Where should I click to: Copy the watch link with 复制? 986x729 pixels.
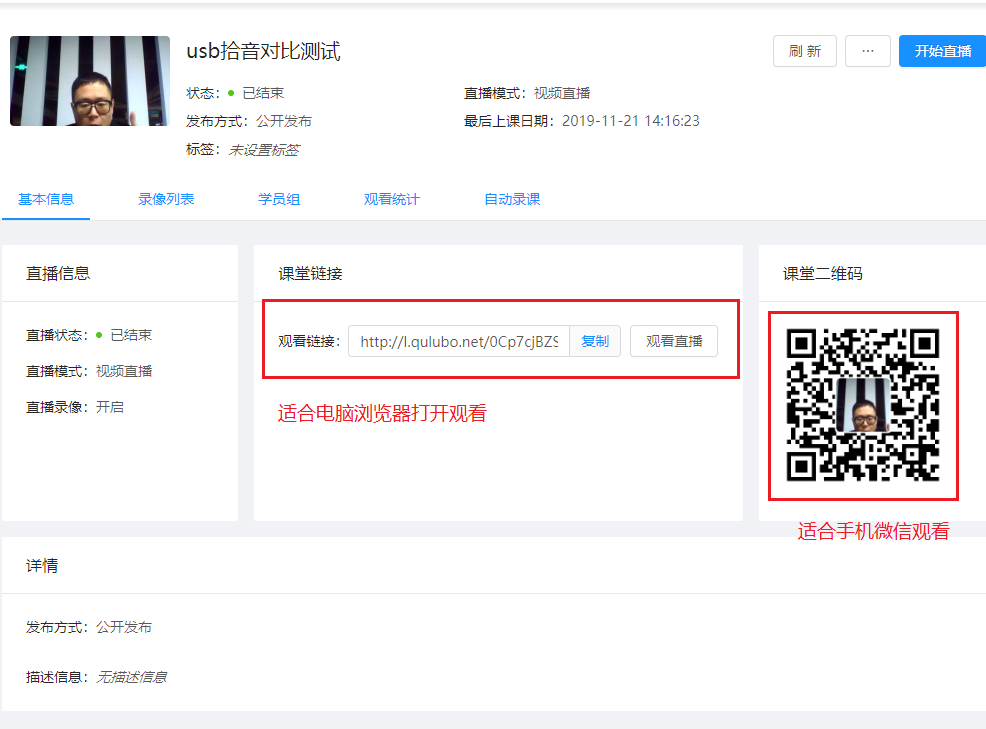click(595, 341)
